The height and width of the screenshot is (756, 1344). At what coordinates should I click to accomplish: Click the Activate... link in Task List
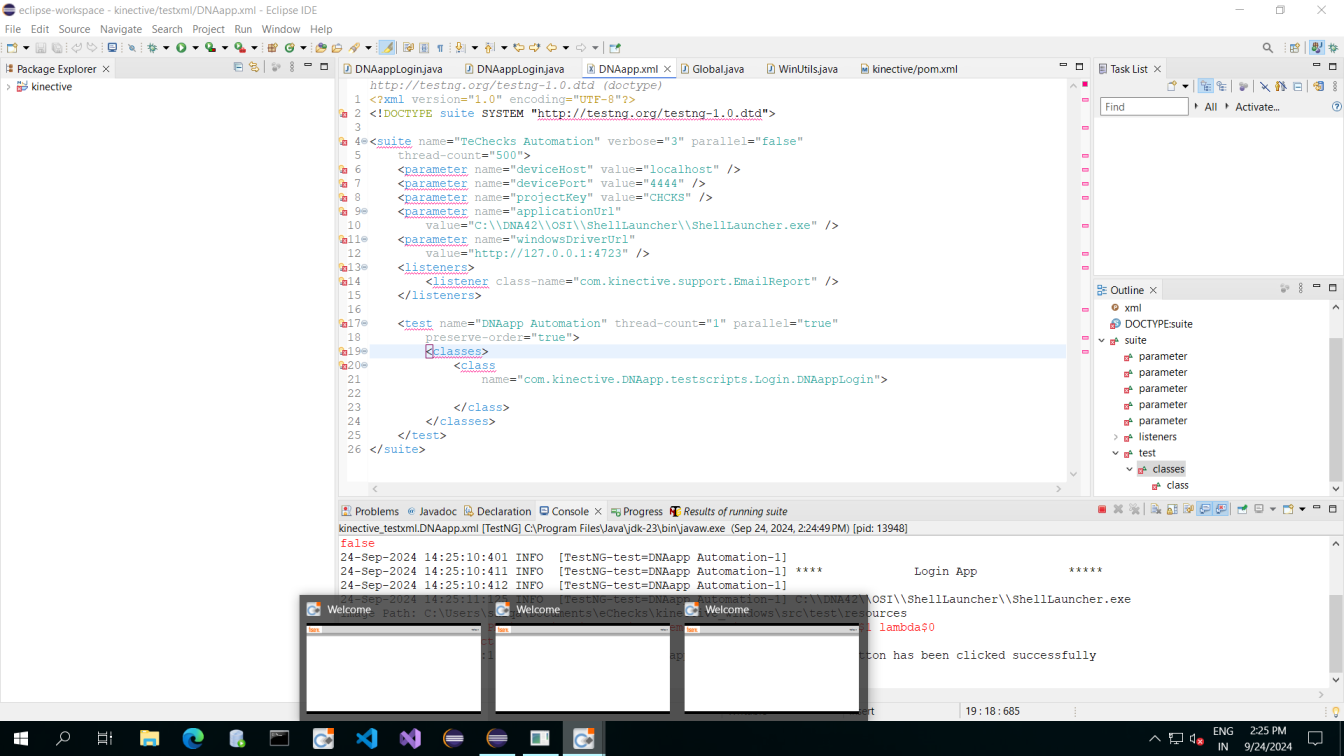[1257, 107]
